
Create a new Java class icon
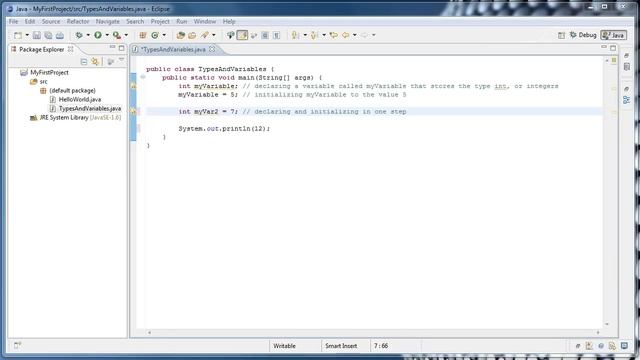155,35
